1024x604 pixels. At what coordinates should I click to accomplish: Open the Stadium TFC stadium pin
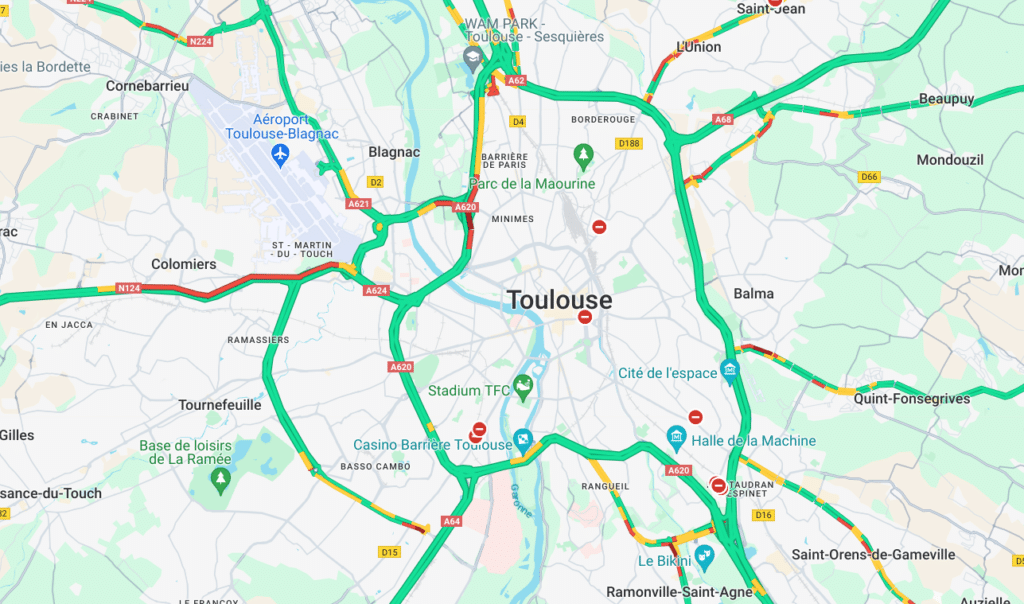tap(522, 387)
